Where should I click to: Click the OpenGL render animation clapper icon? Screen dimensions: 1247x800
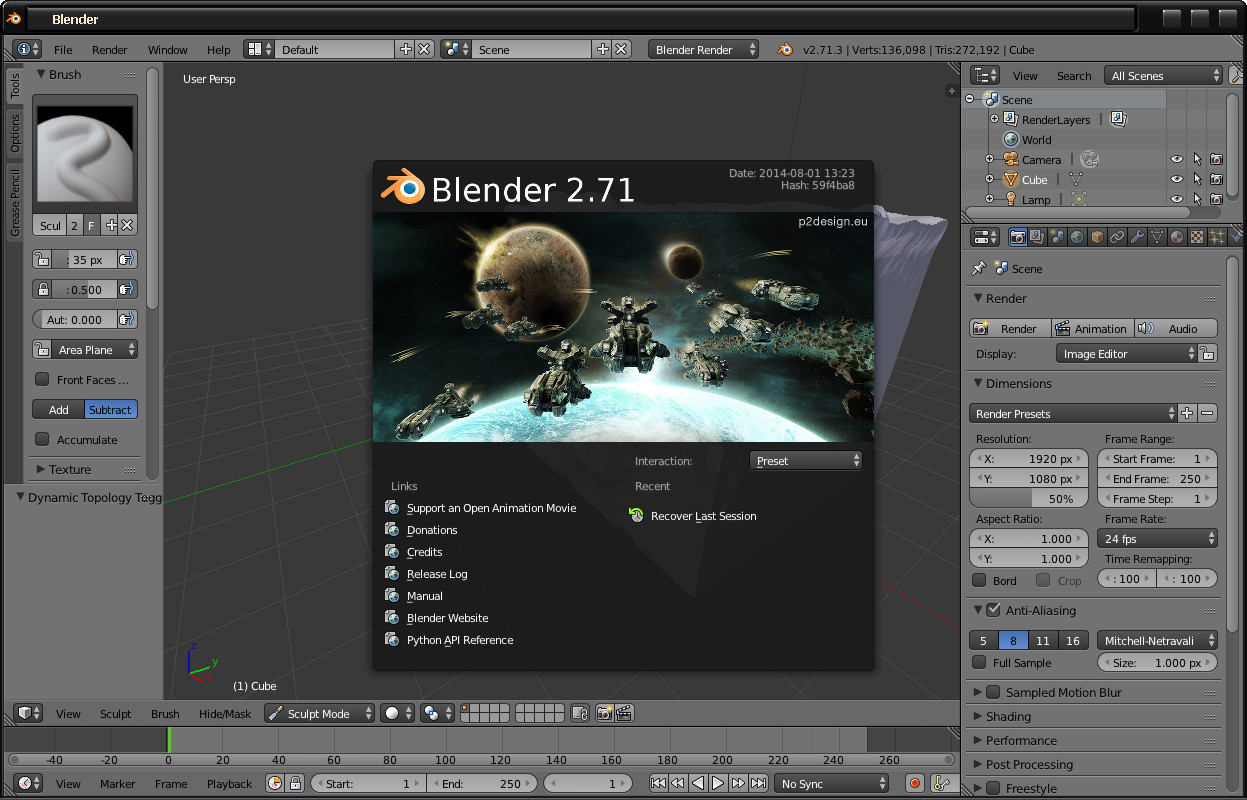coord(624,713)
